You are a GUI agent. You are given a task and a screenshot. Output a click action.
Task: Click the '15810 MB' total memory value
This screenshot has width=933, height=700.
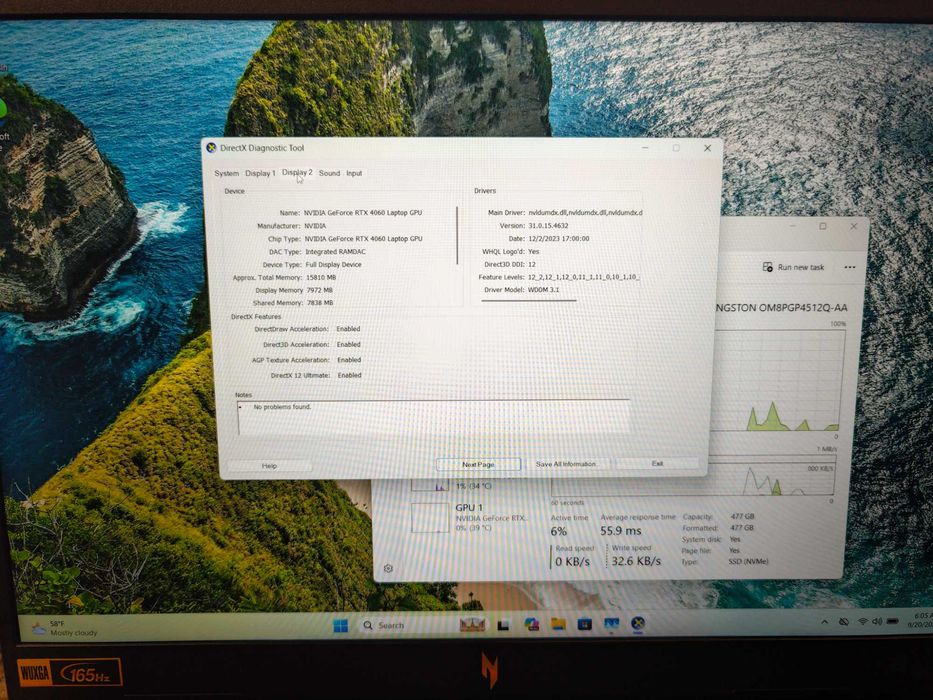[x=321, y=277]
